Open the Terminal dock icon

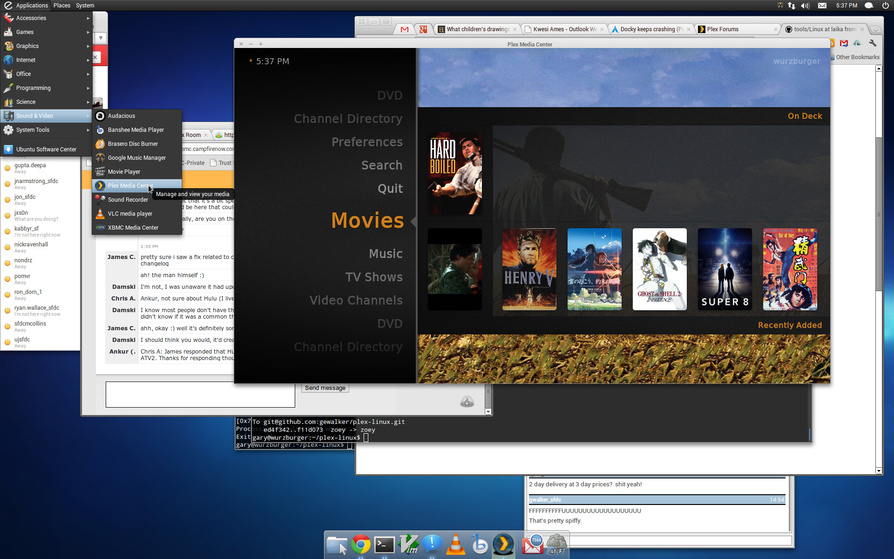pyautogui.click(x=384, y=545)
